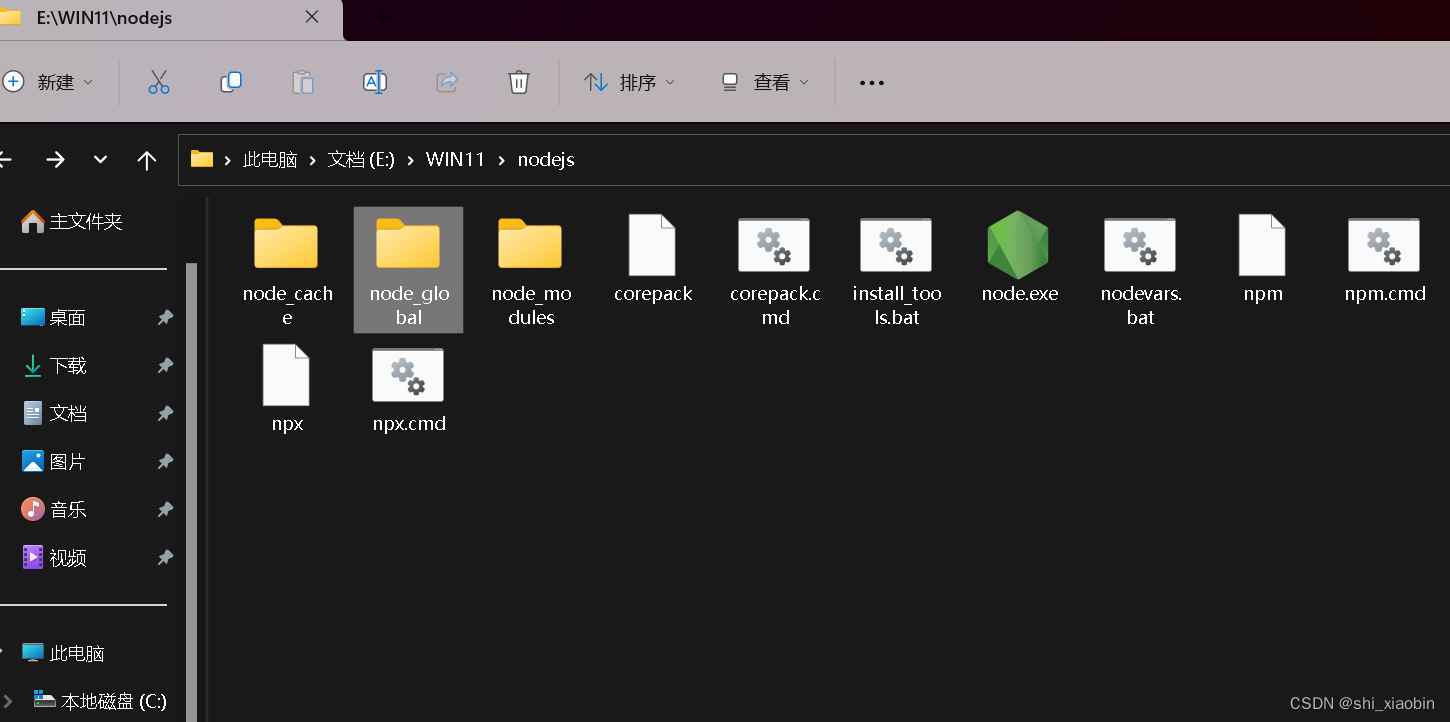1450x722 pixels.
Task: Select the corepack.cmd file
Action: coord(775,270)
